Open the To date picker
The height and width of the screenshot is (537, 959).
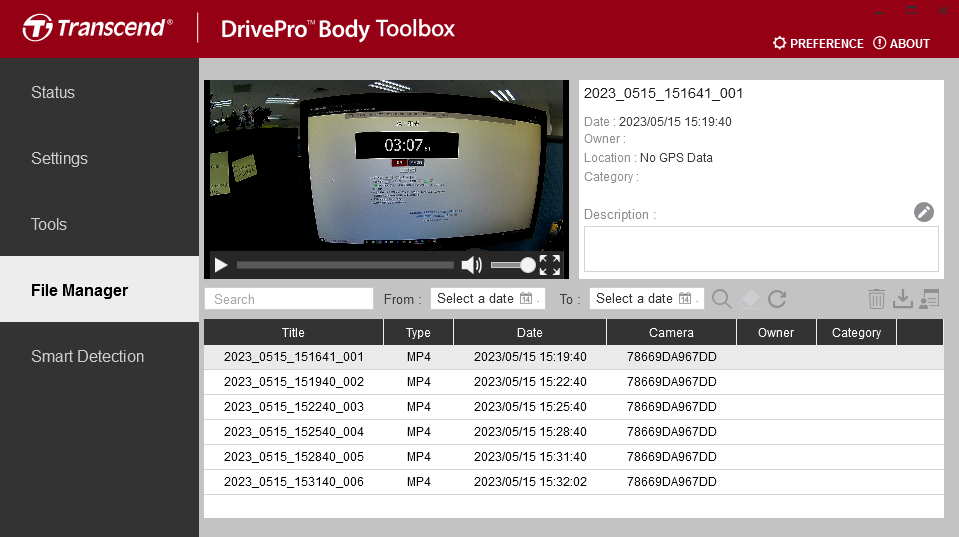[x=646, y=298]
